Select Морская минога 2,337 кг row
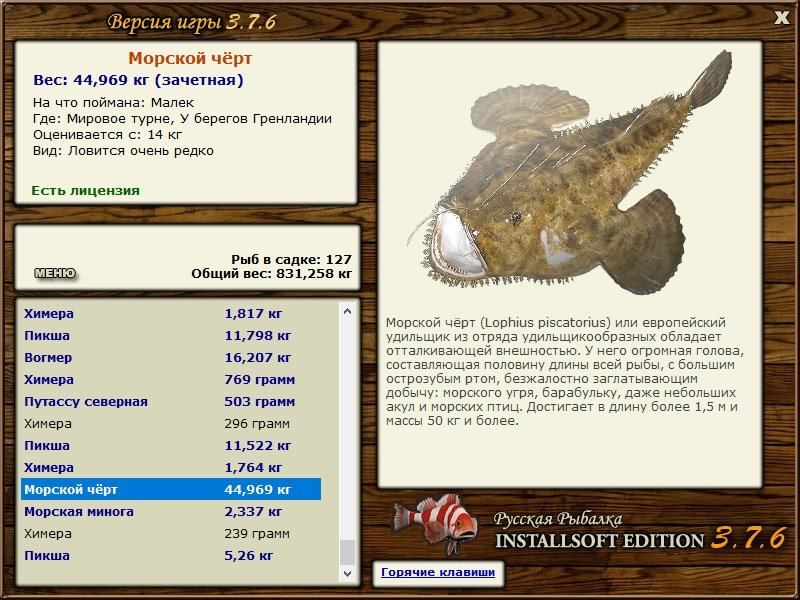Image resolution: width=800 pixels, height=600 pixels. [171, 511]
